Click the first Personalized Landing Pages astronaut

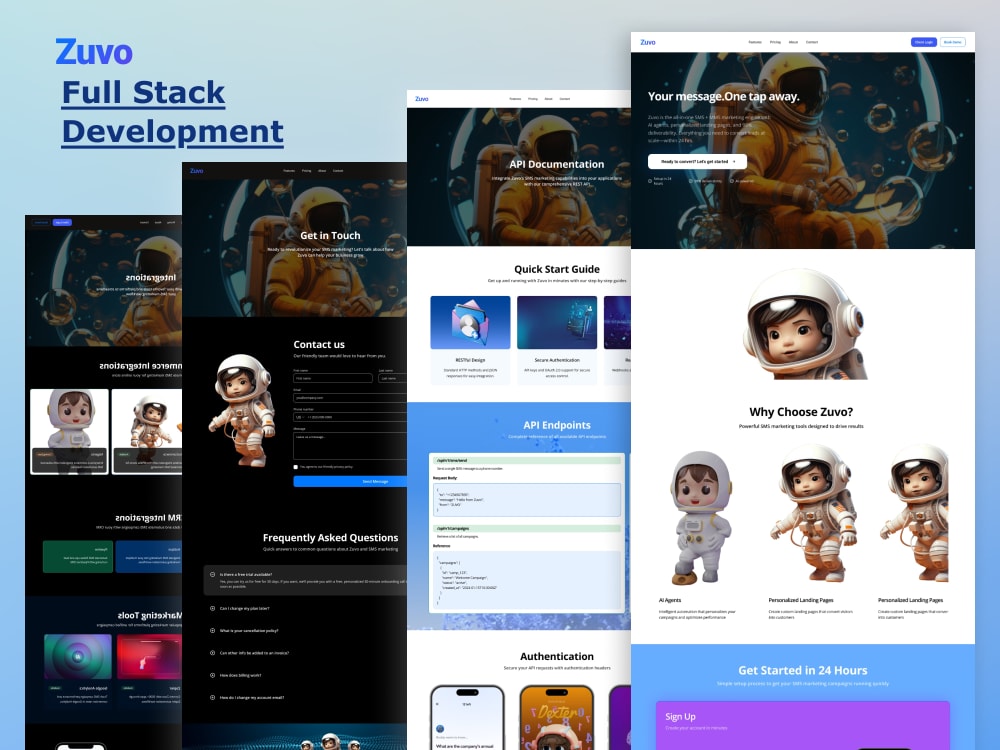click(812, 513)
